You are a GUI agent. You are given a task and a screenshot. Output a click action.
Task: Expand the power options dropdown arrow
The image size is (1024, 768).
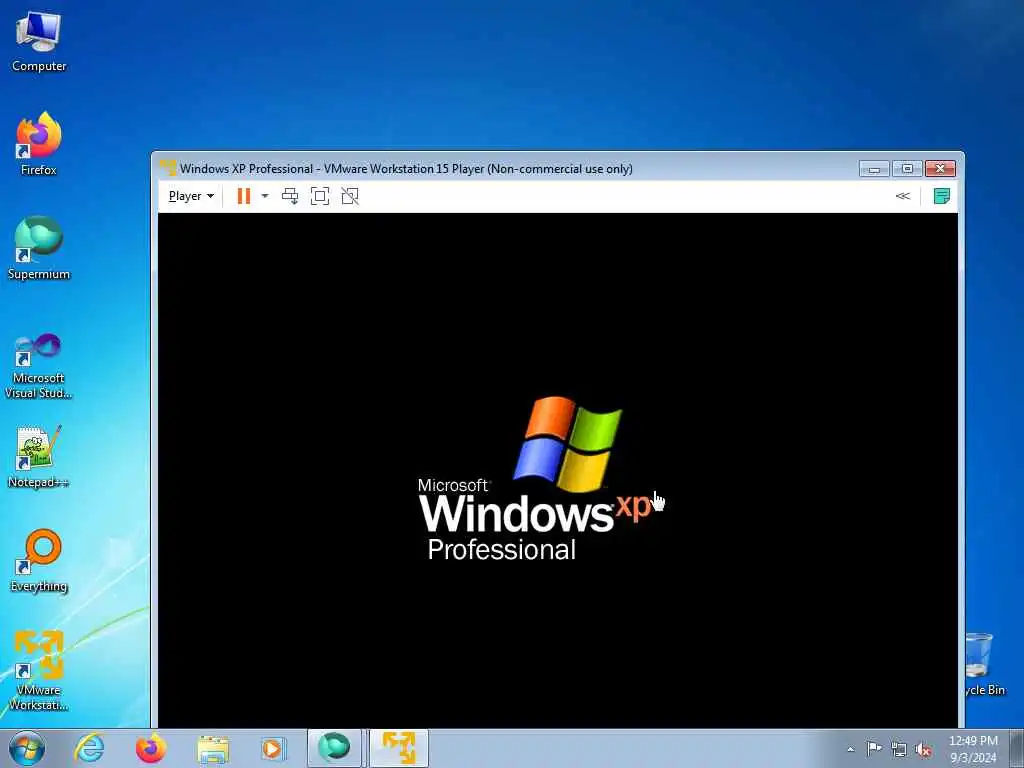[x=264, y=196]
